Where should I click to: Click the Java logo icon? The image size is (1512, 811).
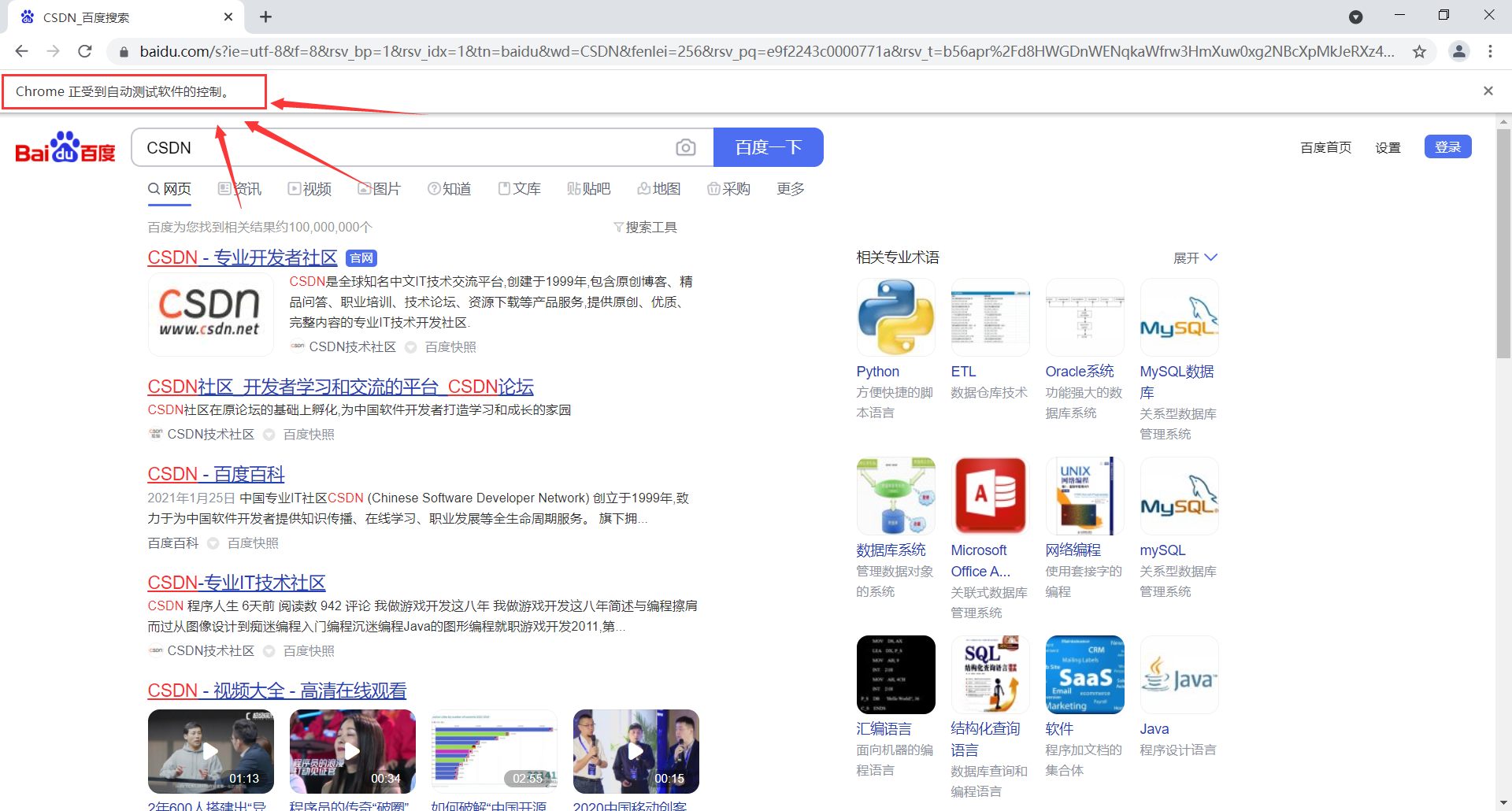(1179, 675)
